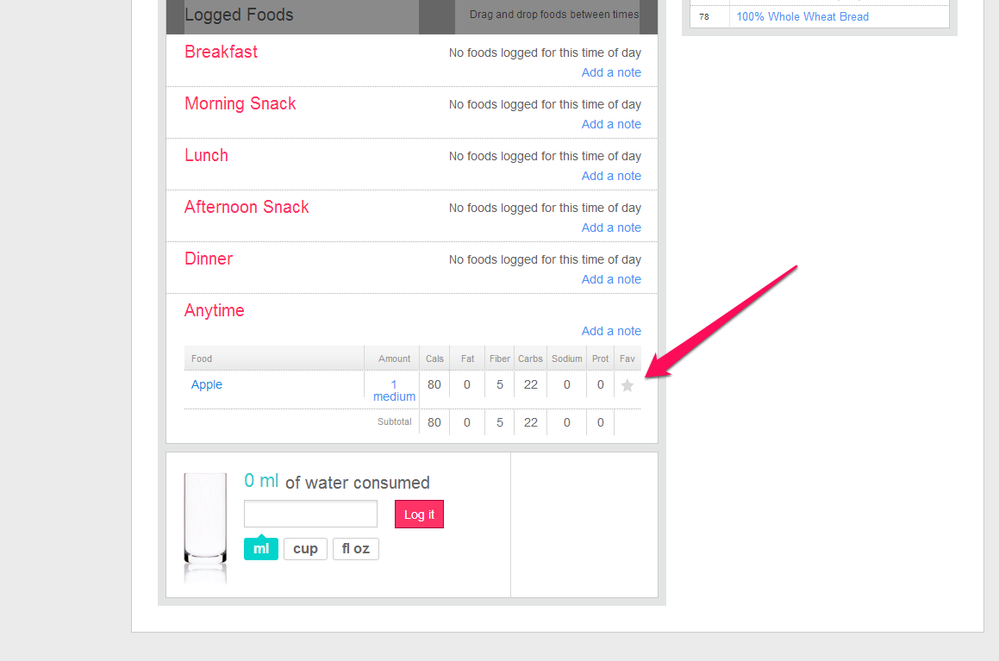Click the 5 fiber cell in Subtotal row

click(500, 423)
